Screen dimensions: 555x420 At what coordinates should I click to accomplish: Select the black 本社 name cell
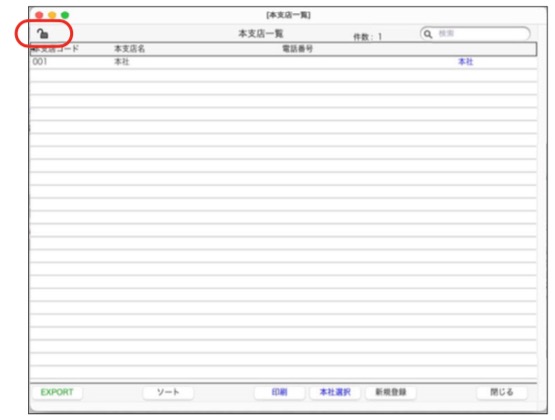pos(122,62)
